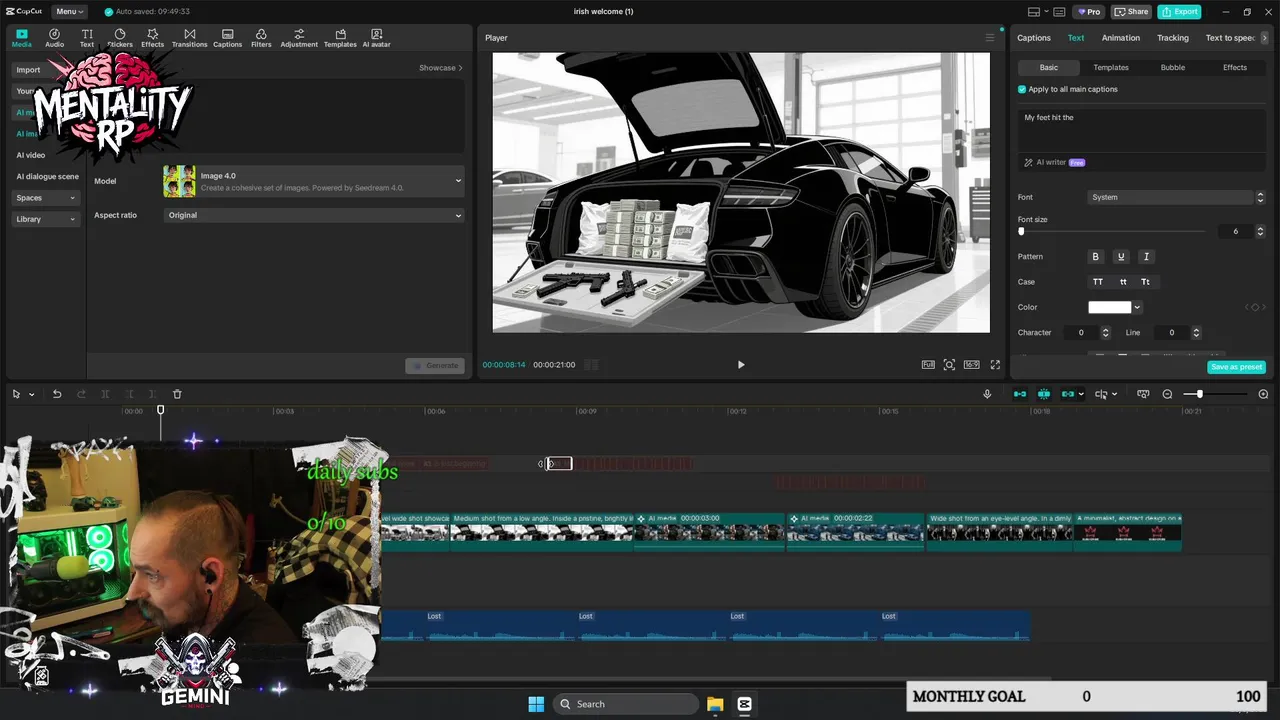Viewport: 1280px width, 720px height.
Task: Toggle underline text pattern
Action: pyautogui.click(x=1121, y=257)
